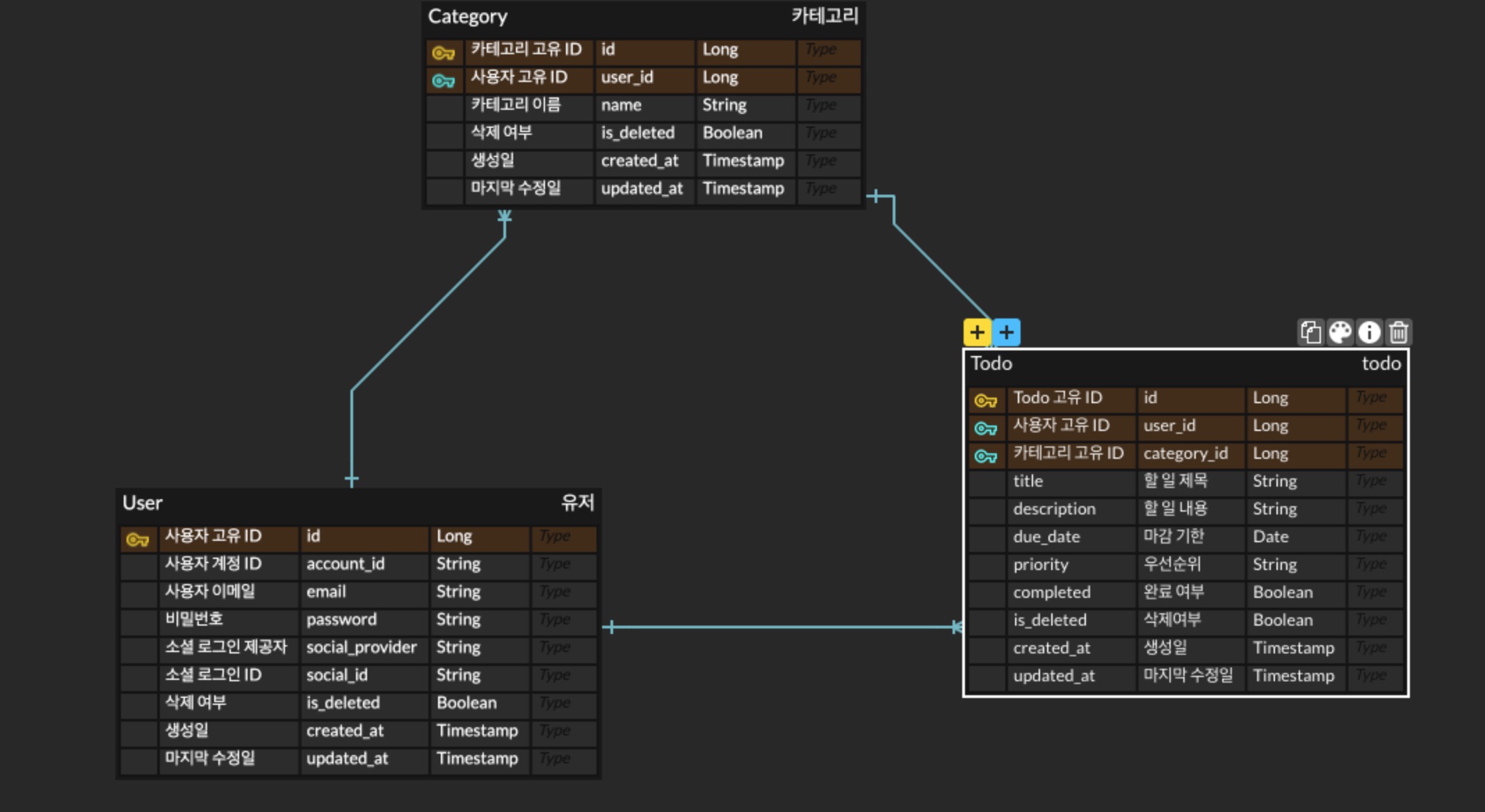Click the info icon above Todo table

(1369, 332)
